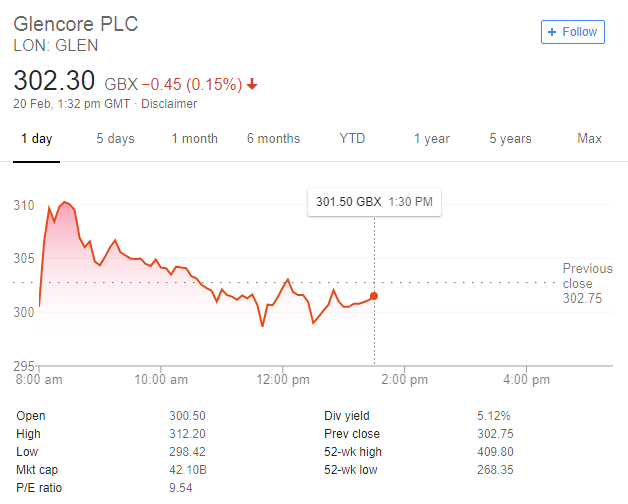The image size is (628, 504).
Task: Switch to the 5 days tab
Action: 115,139
